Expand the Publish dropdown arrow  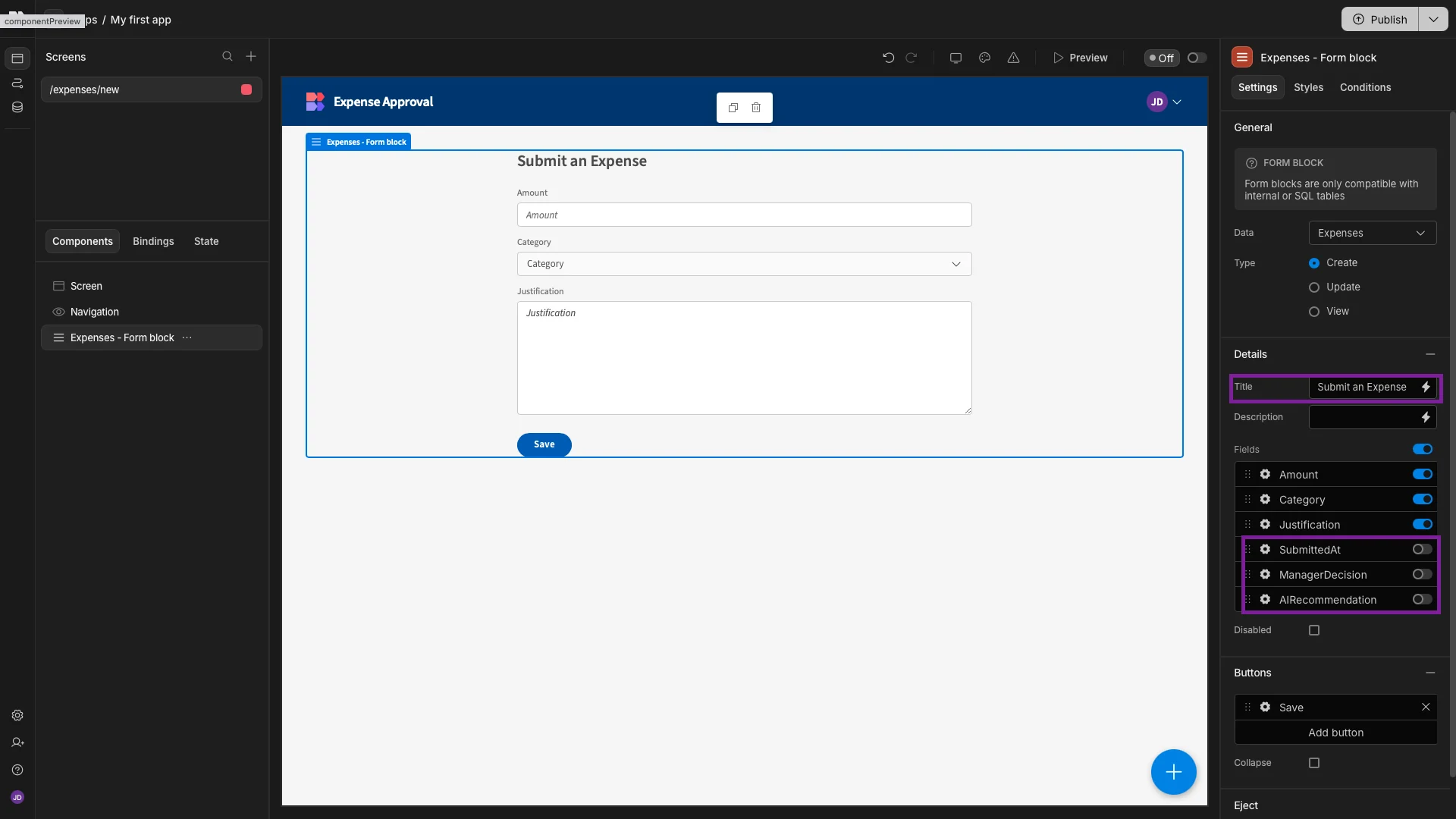pyautogui.click(x=1433, y=20)
